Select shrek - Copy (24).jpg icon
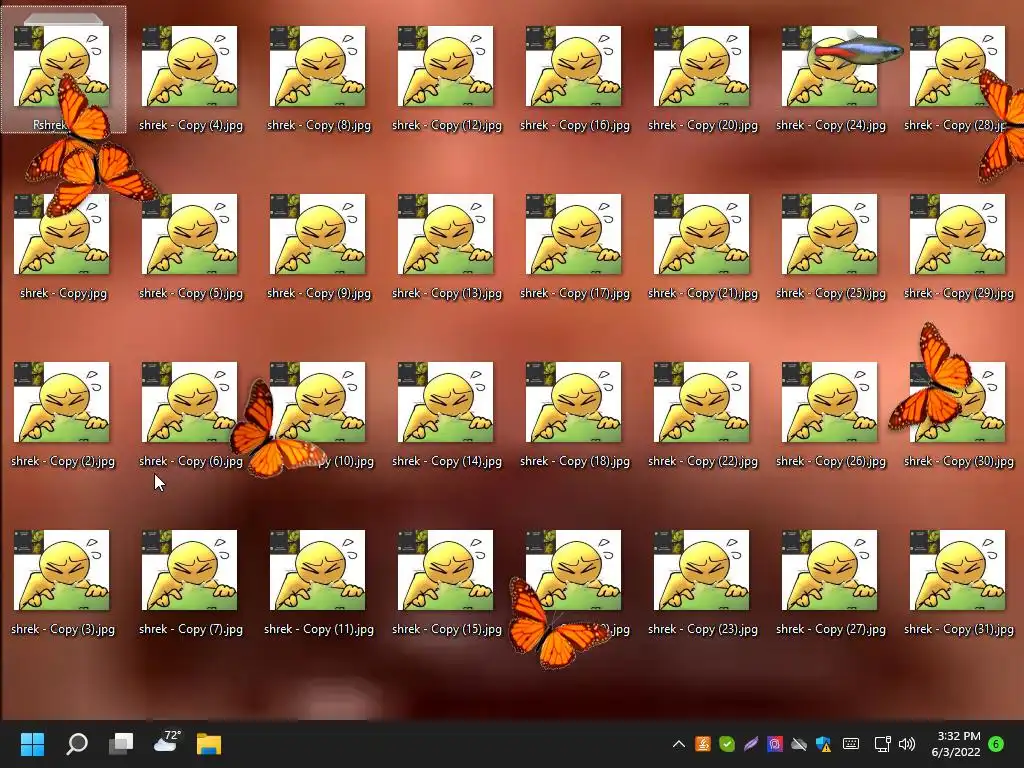The height and width of the screenshot is (768, 1024). click(x=829, y=78)
